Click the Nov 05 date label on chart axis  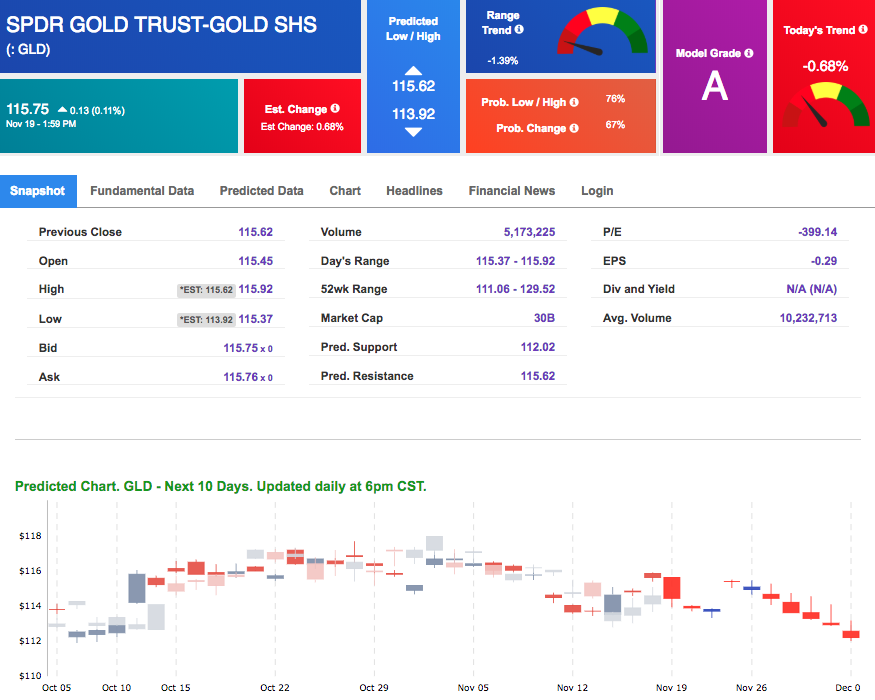point(473,688)
